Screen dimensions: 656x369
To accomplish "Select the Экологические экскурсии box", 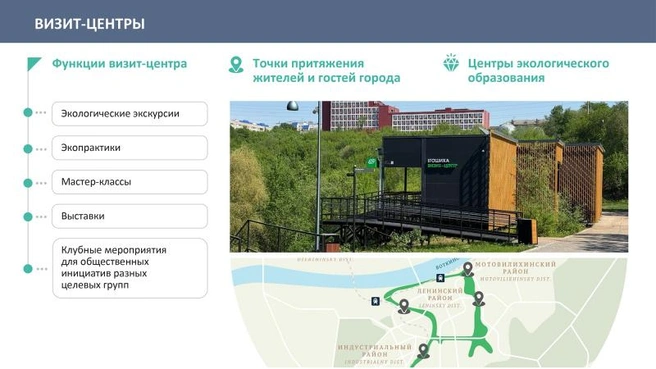I will pyautogui.click(x=130, y=113).
